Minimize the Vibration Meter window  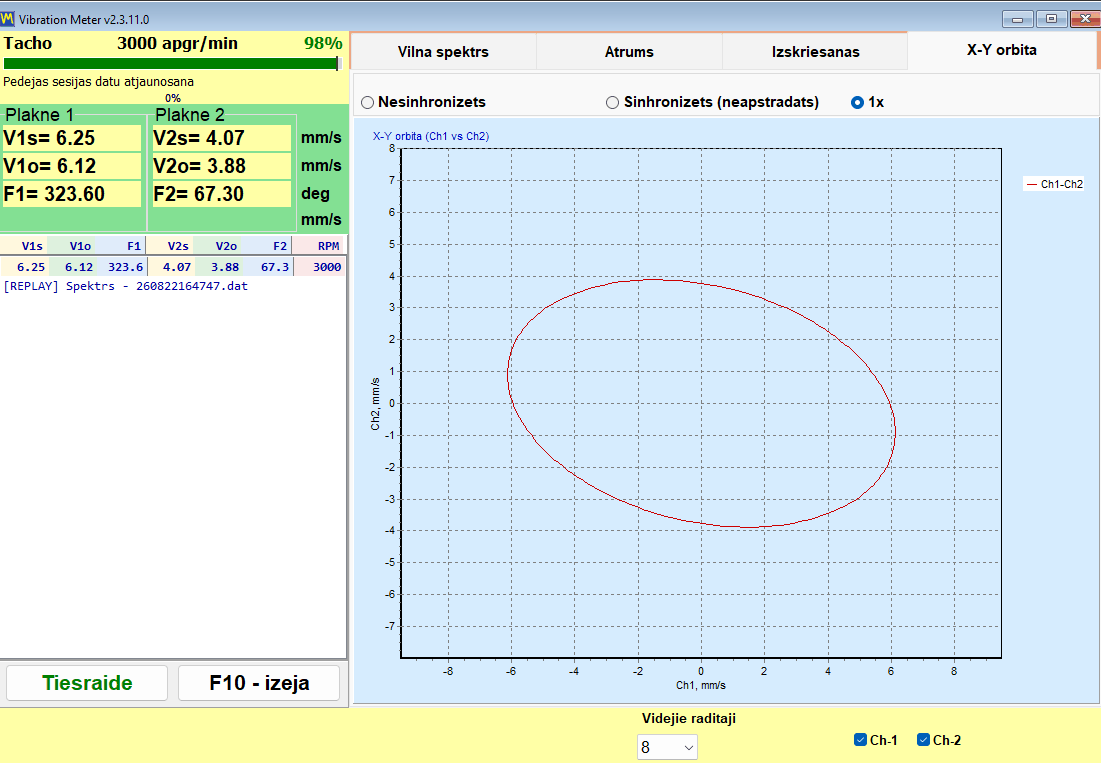pyautogui.click(x=1017, y=19)
